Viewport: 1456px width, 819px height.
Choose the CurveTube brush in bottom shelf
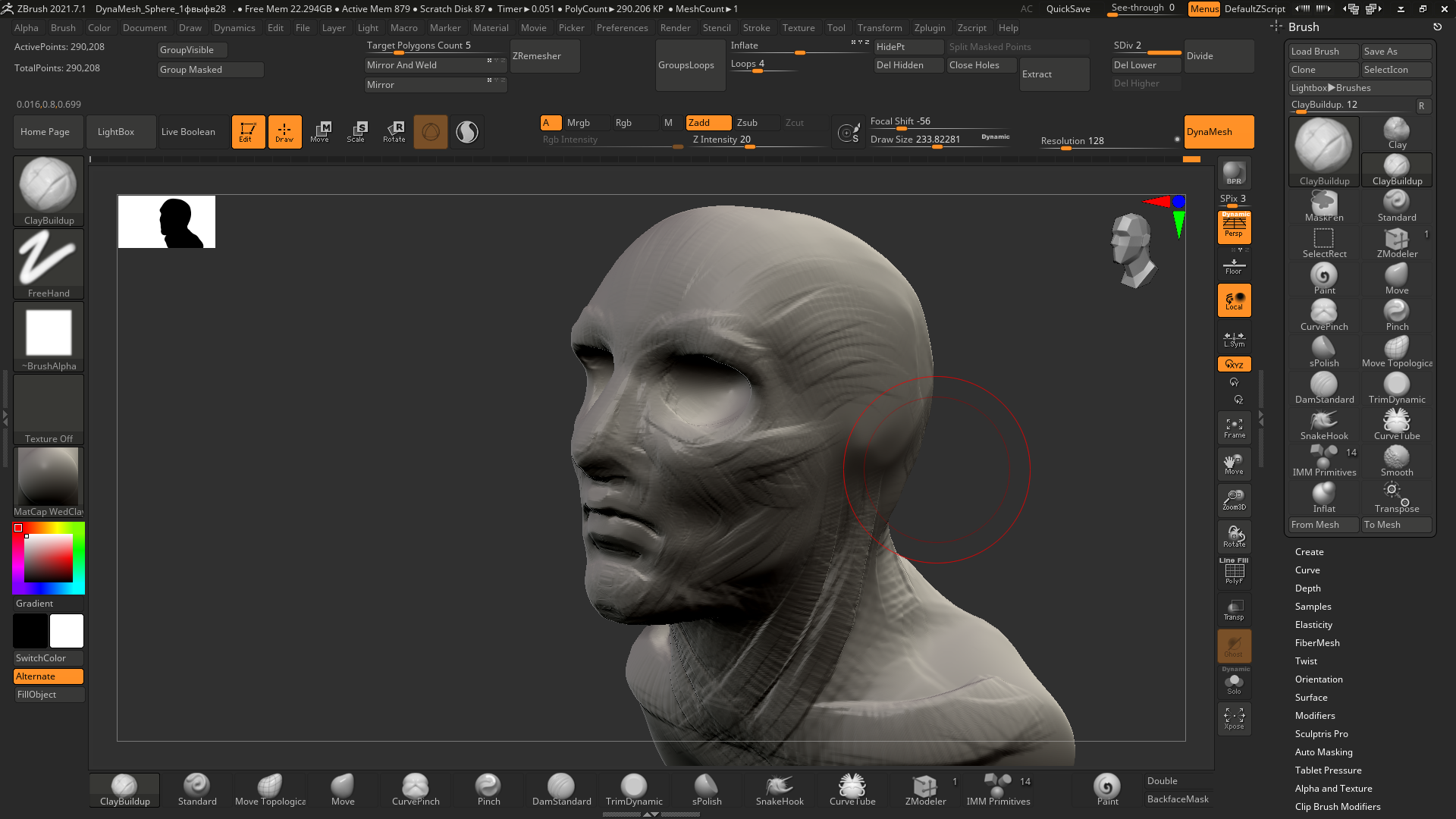click(x=852, y=789)
